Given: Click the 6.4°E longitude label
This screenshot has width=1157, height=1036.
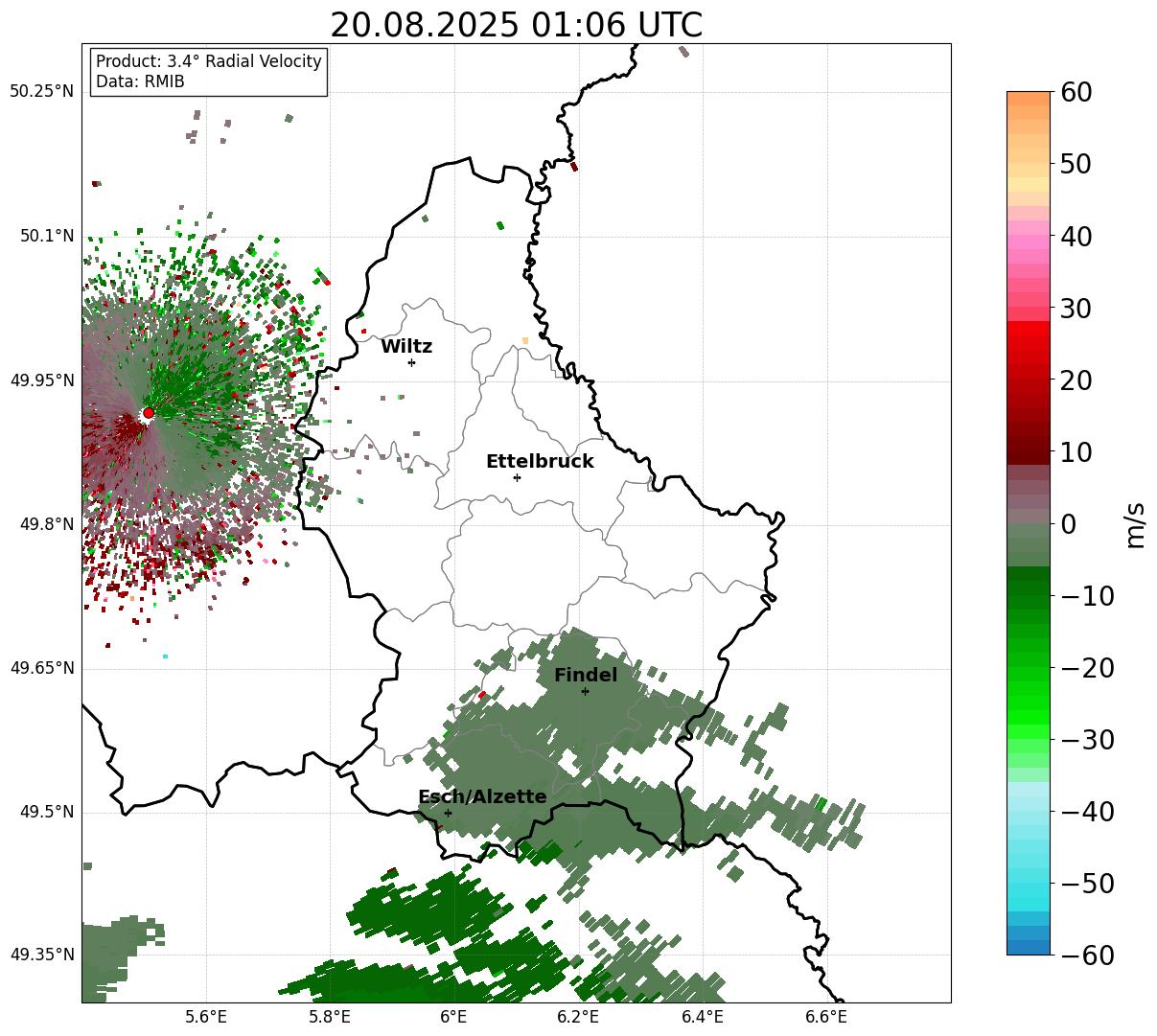Looking at the screenshot, I should click(x=703, y=1017).
